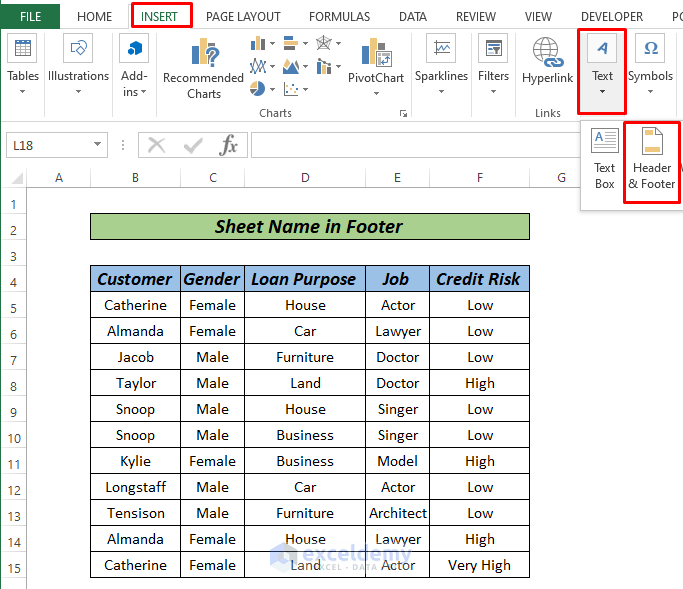This screenshot has height=589, width=683.
Task: Select the 'Credit Risk' header cell
Action: click(480, 279)
